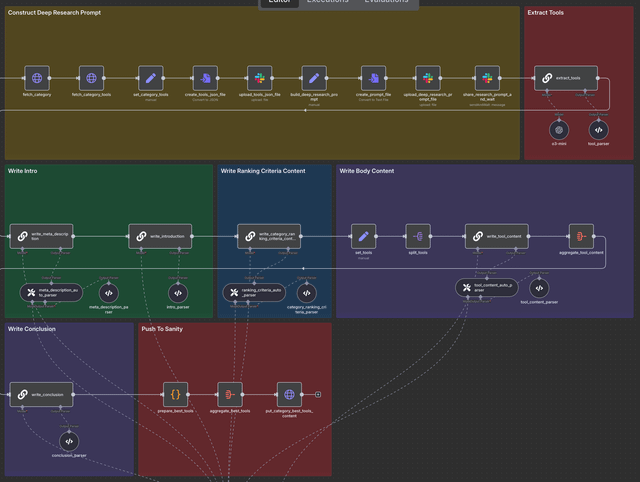Click the output connector of aggregate_tool_content
The height and width of the screenshot is (482, 640).
[594, 236]
